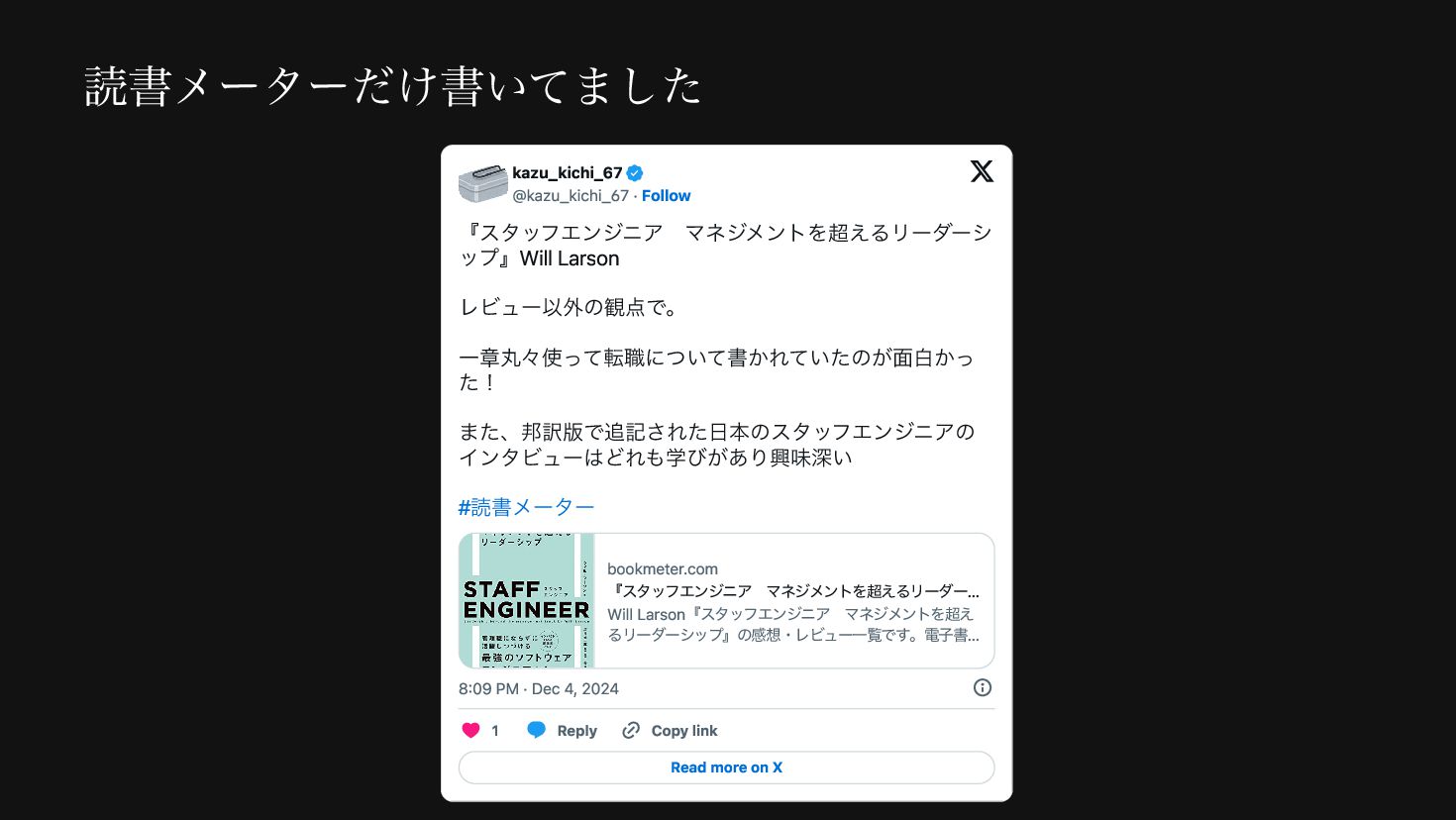This screenshot has width=1456, height=820.
Task: Click the like count number 1
Action: click(495, 731)
